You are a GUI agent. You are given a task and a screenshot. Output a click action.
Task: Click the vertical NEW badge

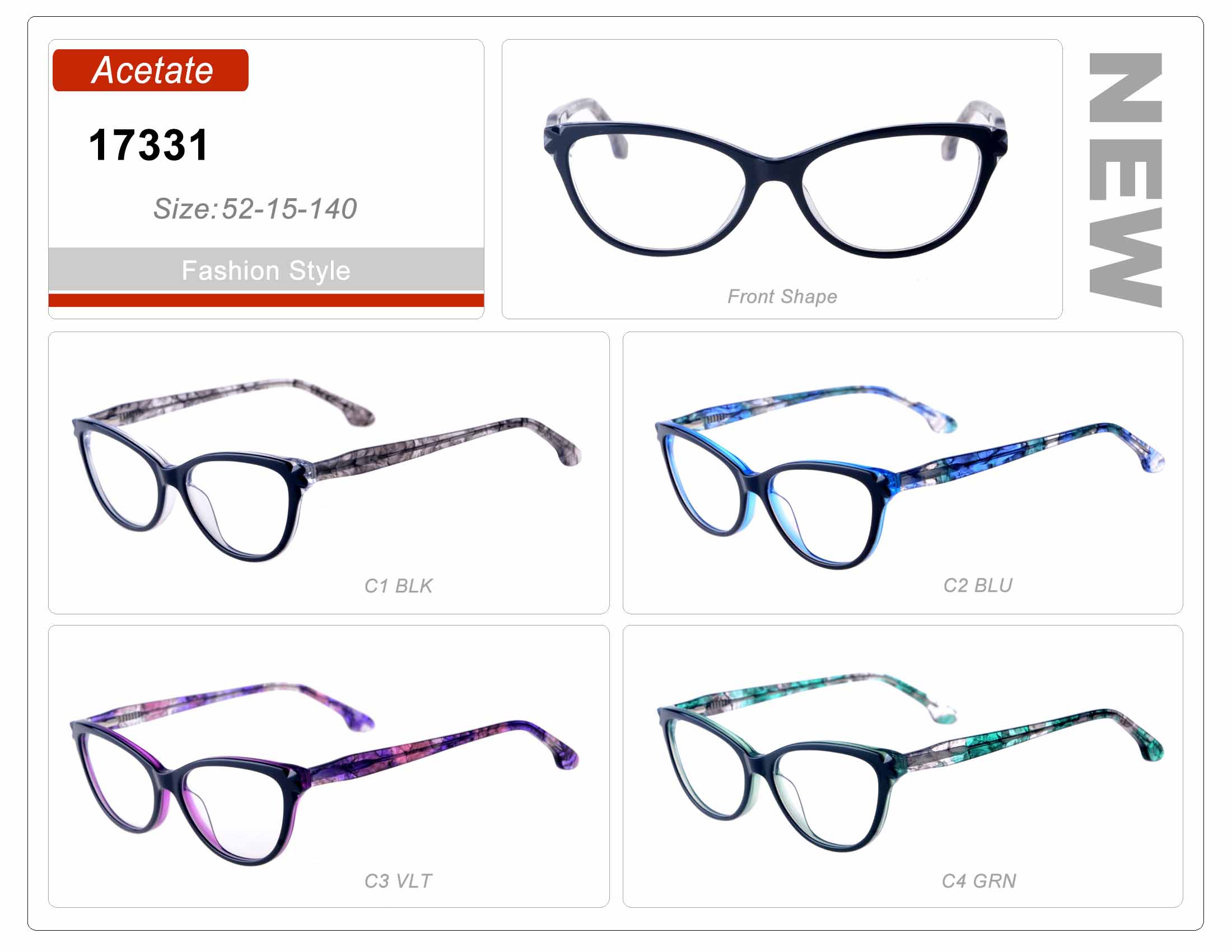pos(1125,180)
